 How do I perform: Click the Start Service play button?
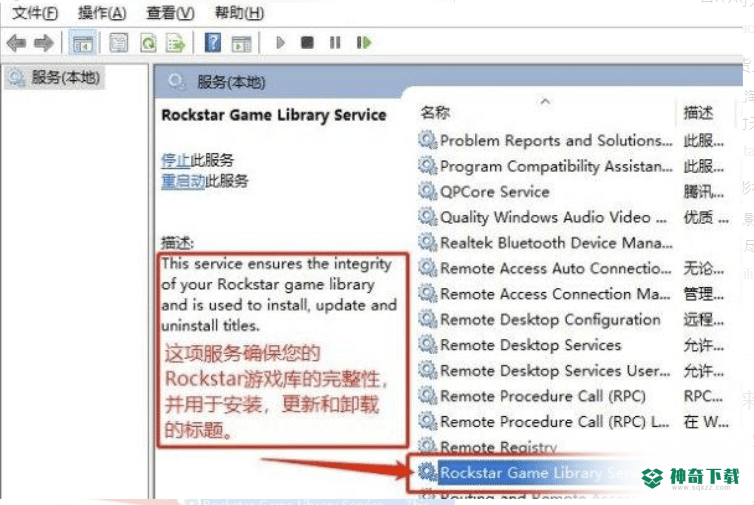pos(280,43)
